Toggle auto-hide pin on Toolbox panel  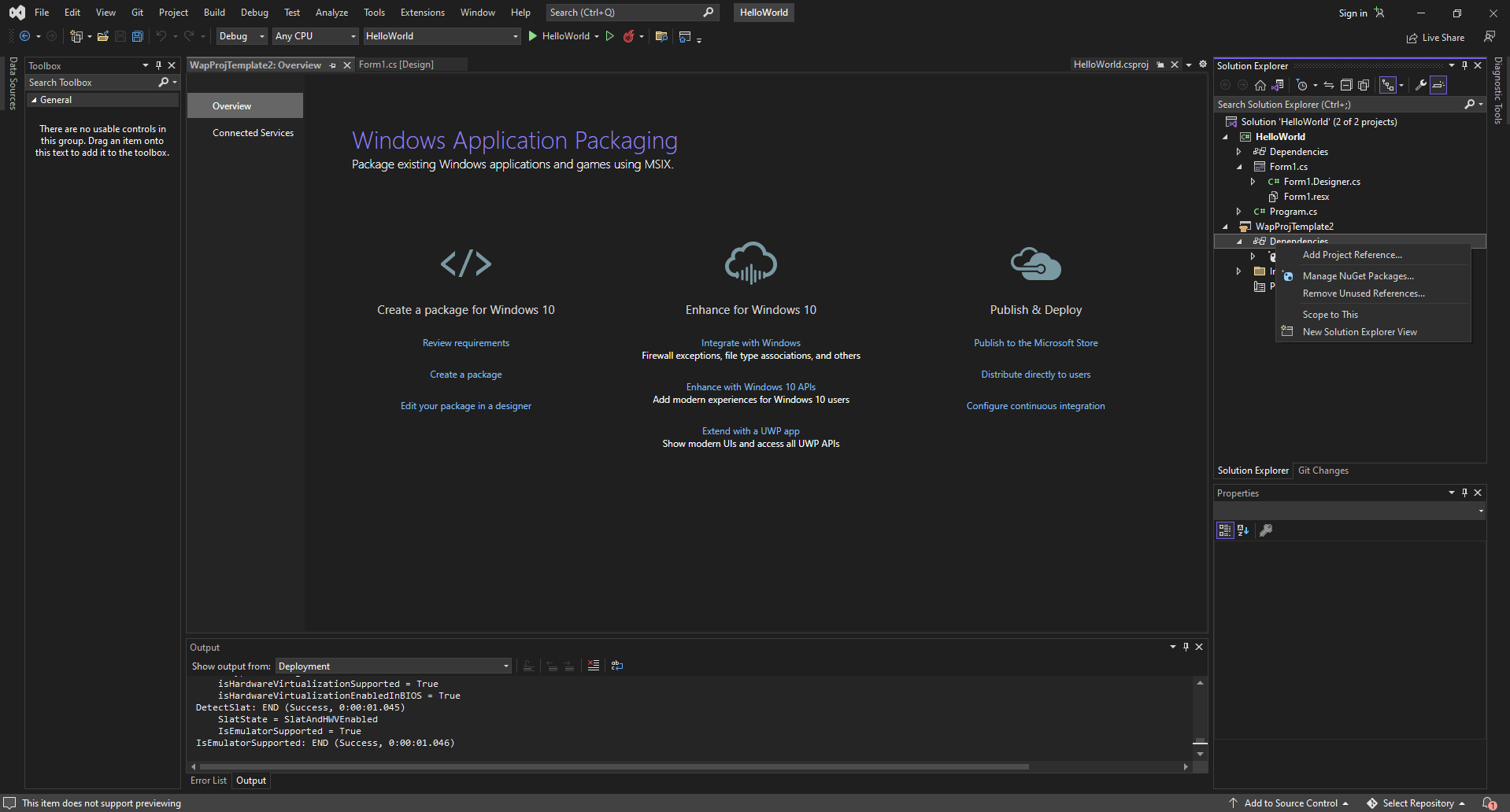click(158, 65)
